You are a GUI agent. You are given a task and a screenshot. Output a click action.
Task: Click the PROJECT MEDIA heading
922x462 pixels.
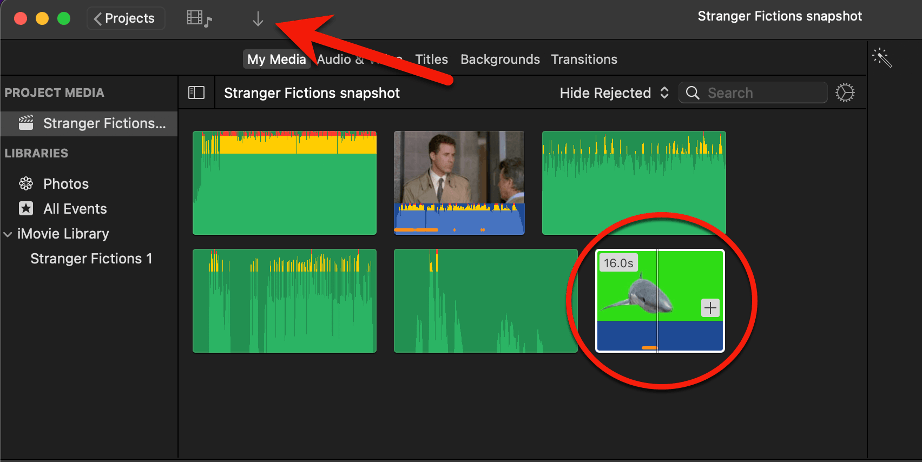click(54, 93)
